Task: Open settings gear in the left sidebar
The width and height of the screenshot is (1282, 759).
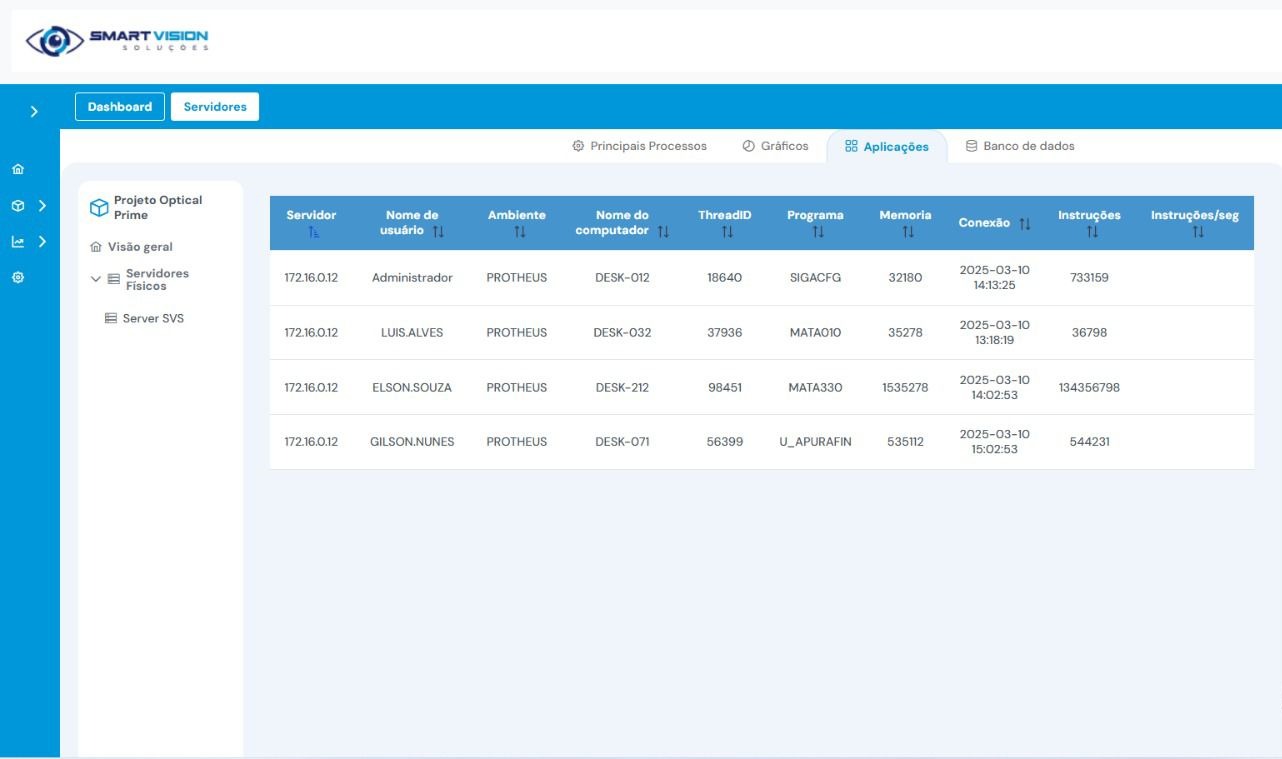Action: click(18, 277)
